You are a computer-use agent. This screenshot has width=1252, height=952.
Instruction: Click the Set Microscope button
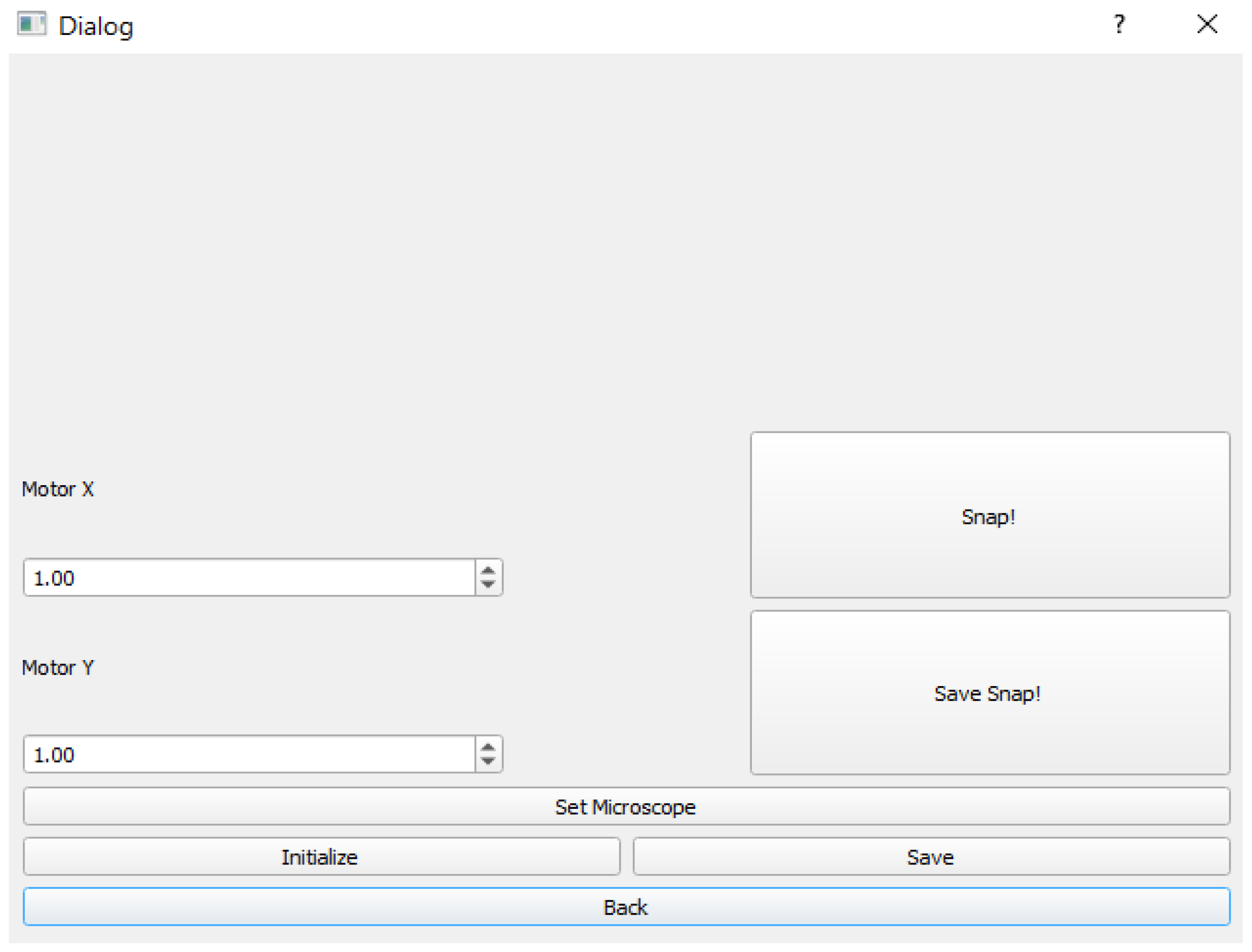pyautogui.click(x=625, y=806)
